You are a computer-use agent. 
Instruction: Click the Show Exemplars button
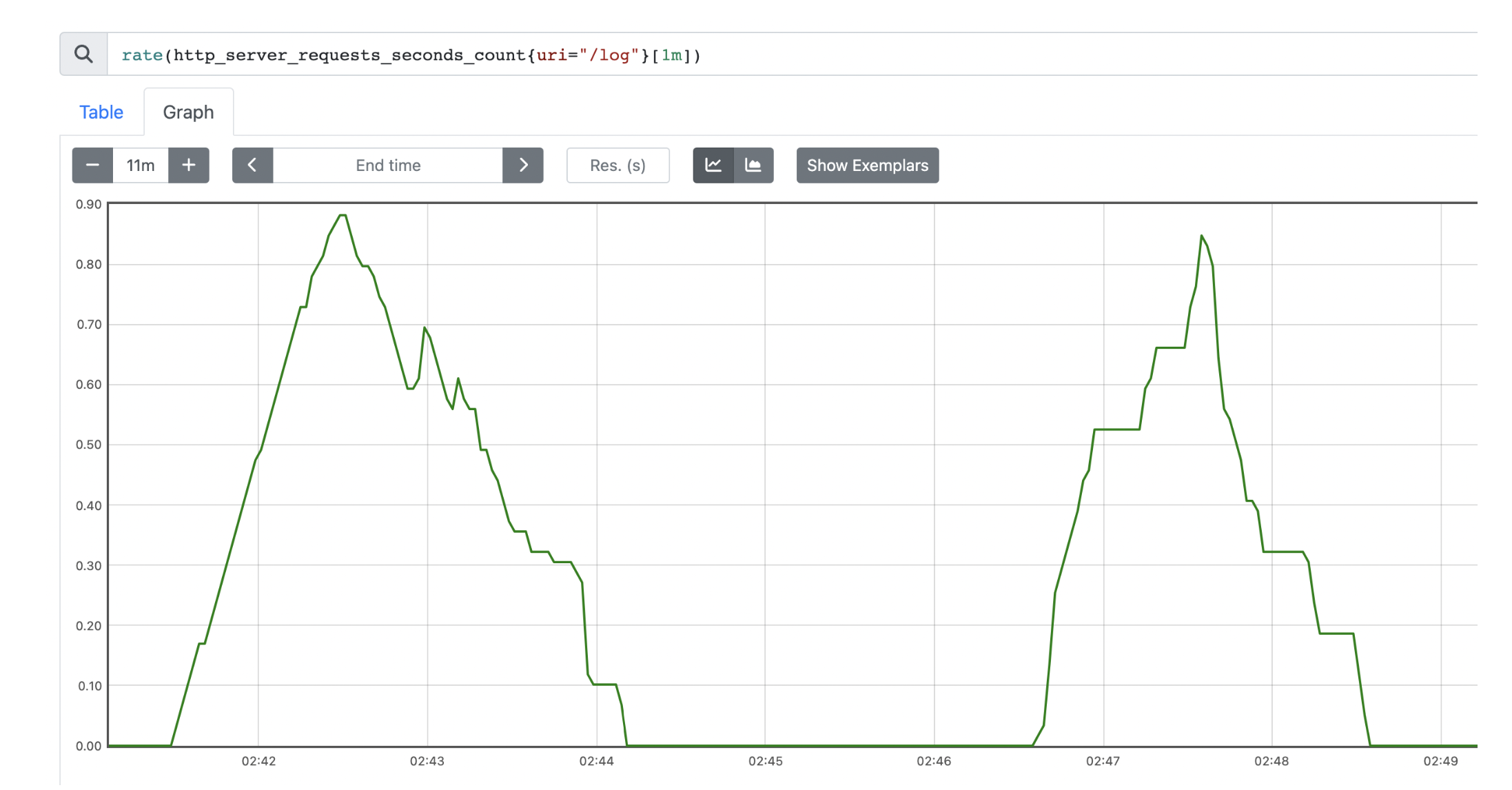[867, 165]
